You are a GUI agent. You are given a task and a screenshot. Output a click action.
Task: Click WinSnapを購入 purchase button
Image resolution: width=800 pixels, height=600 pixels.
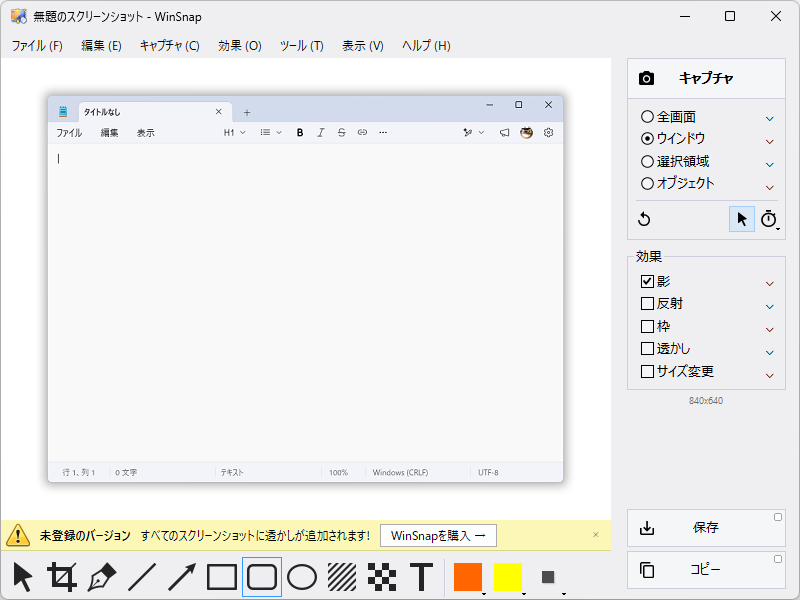pos(438,536)
